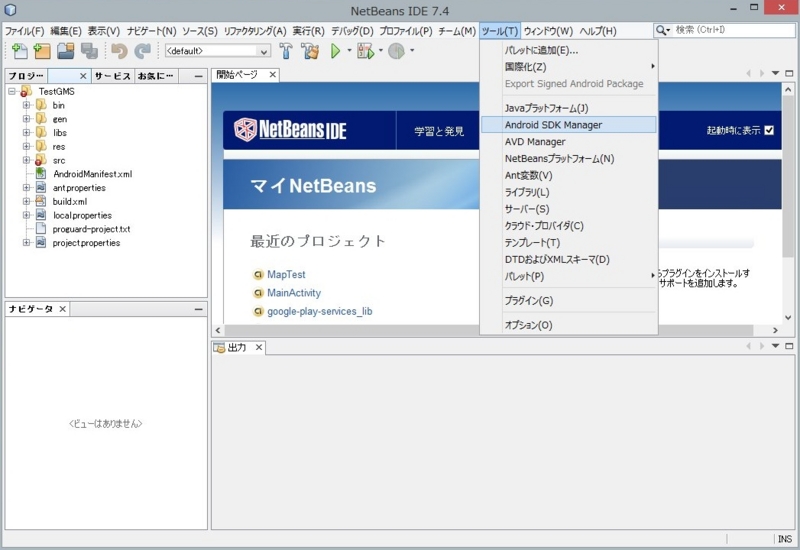This screenshot has width=800, height=550.
Task: Click the INS status bar indicator
Action: click(785, 539)
